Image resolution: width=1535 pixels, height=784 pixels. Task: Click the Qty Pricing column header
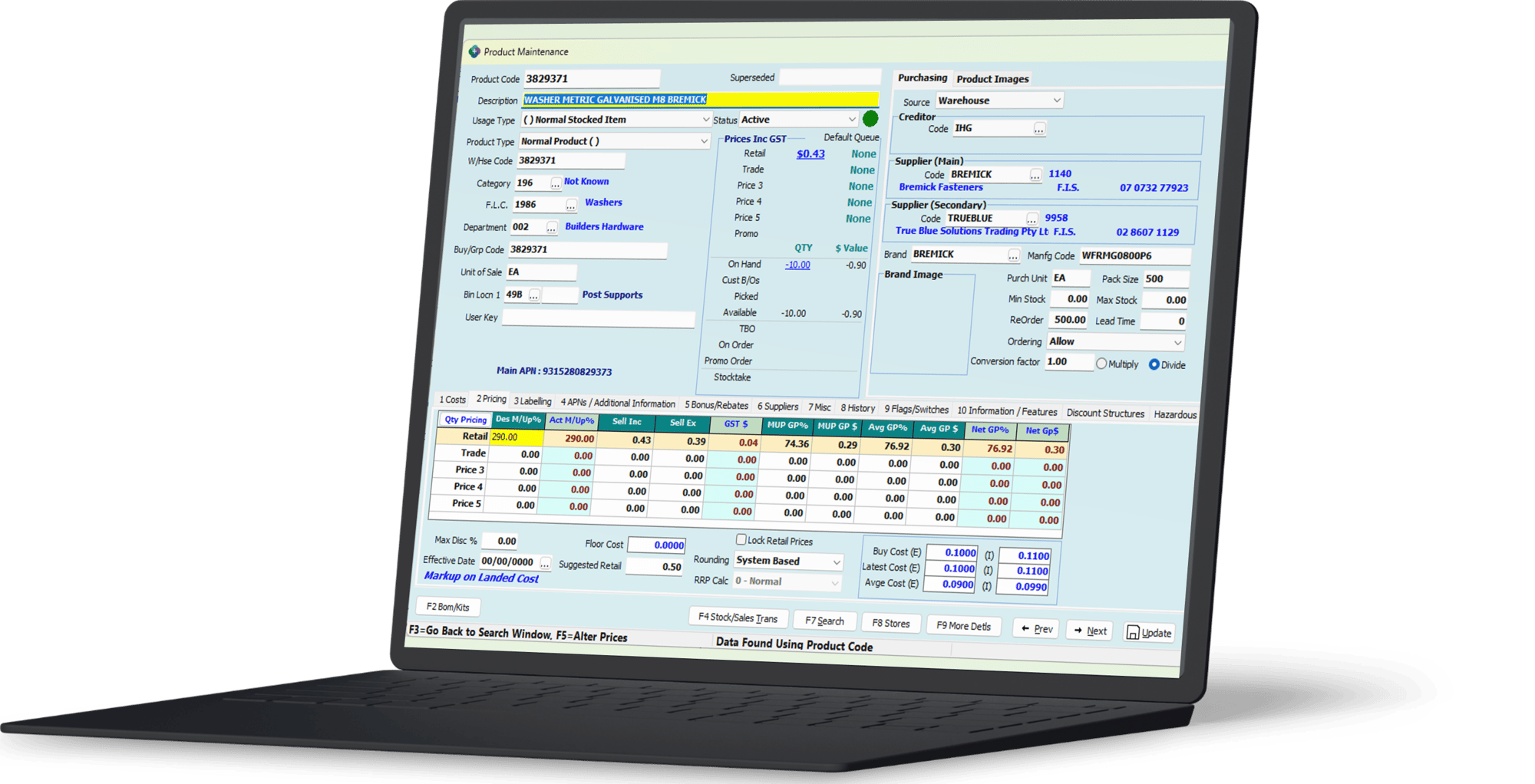pyautogui.click(x=465, y=420)
